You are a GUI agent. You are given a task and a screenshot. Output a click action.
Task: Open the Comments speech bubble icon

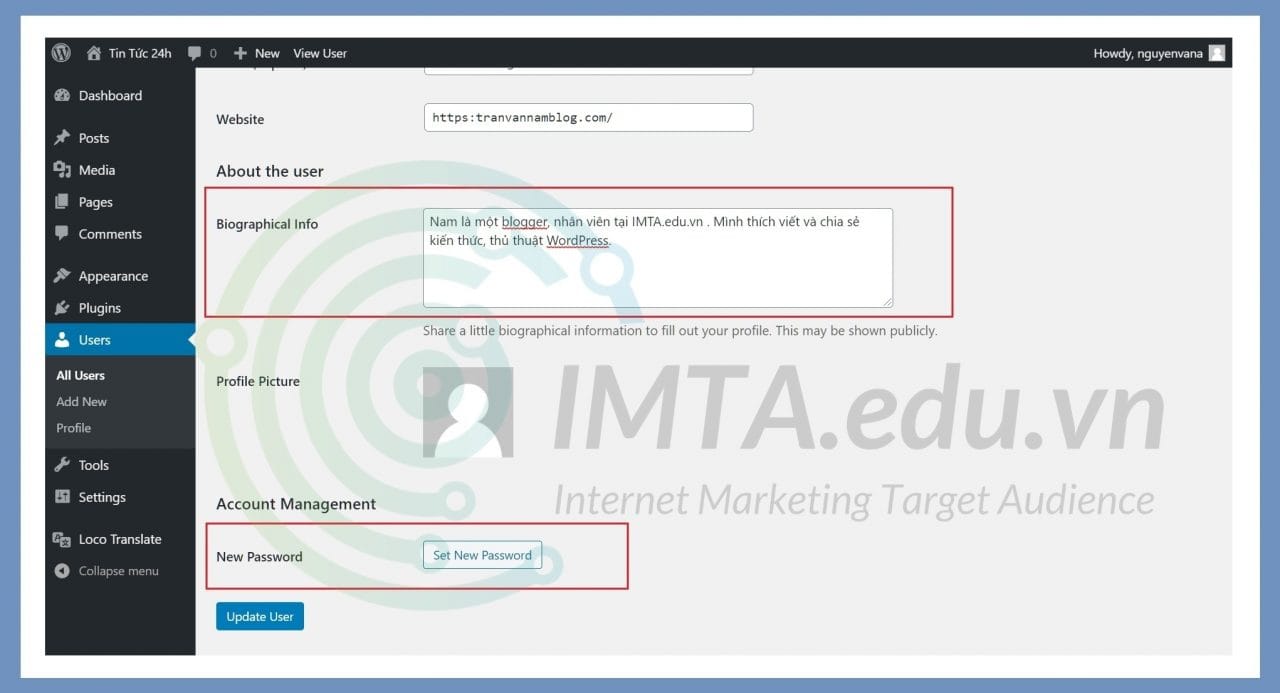pos(64,234)
